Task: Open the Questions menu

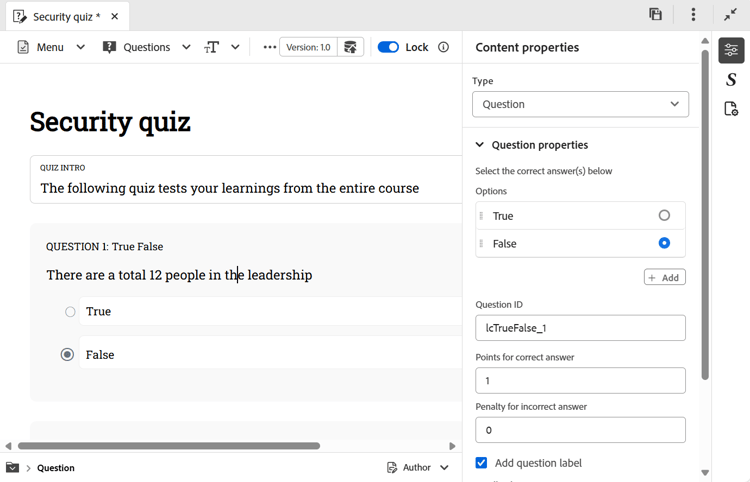Action: (146, 47)
